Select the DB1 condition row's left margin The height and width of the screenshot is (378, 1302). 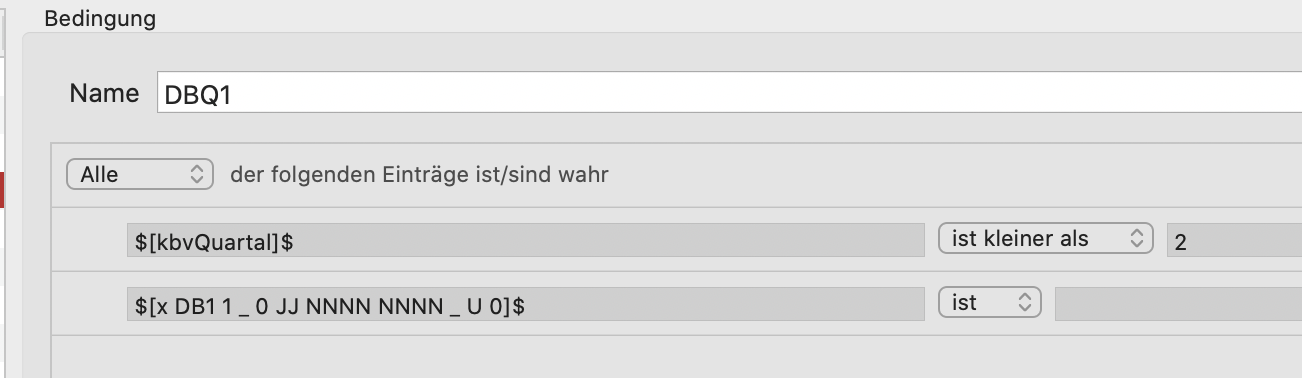[89, 303]
